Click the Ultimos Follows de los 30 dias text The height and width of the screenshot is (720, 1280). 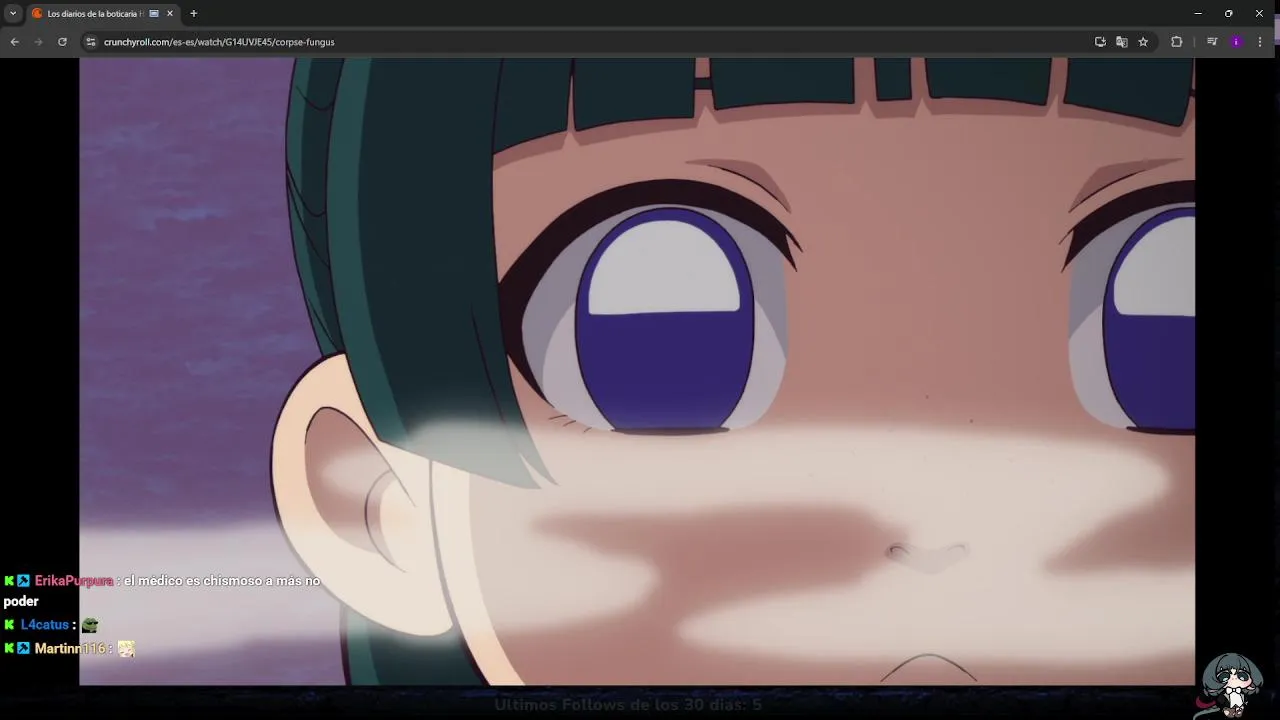[x=628, y=705]
